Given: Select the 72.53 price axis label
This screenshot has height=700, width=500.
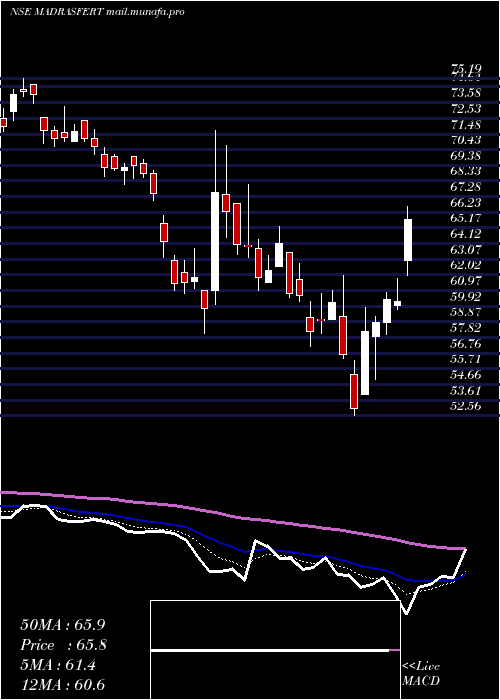Looking at the screenshot, I should pyautogui.click(x=466, y=108).
